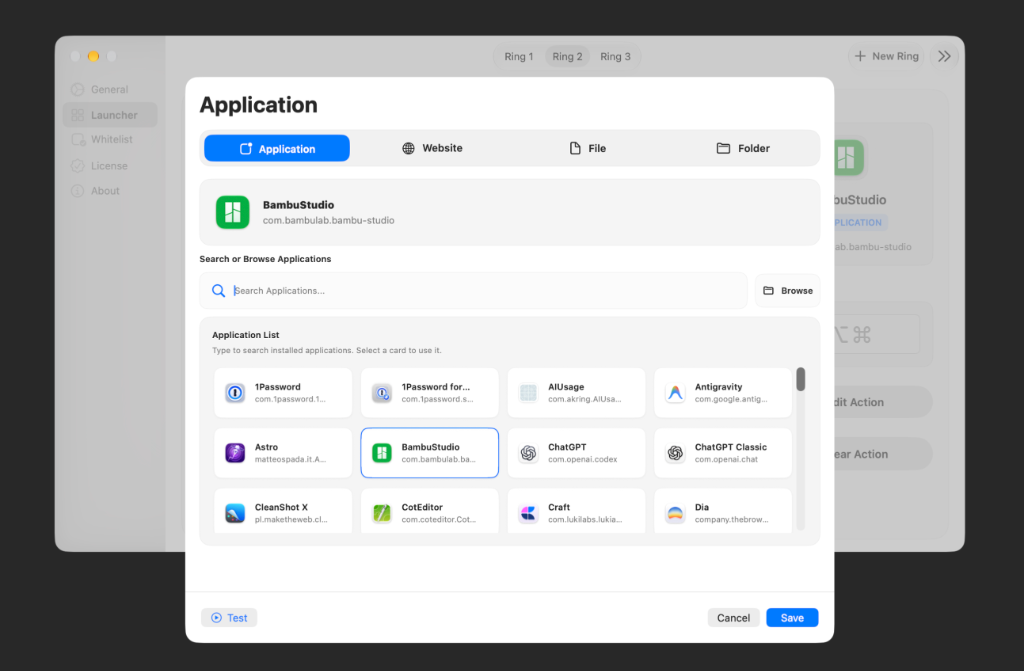The image size is (1024, 671).
Task: Select the Antigravity app card
Action: click(x=723, y=393)
